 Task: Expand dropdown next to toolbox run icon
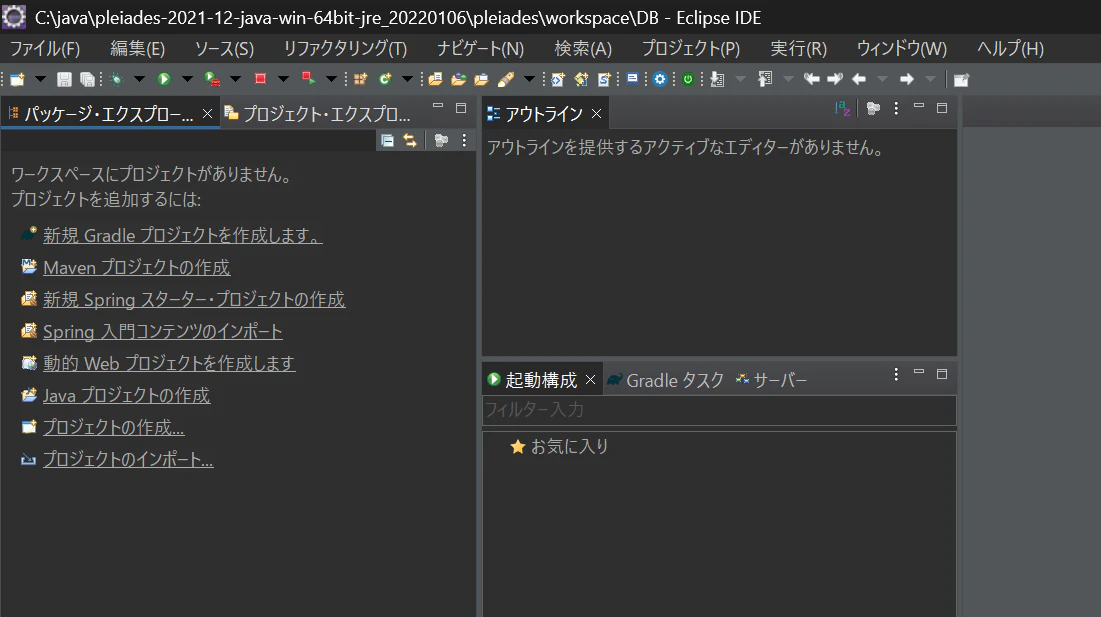pyautogui.click(x=235, y=79)
